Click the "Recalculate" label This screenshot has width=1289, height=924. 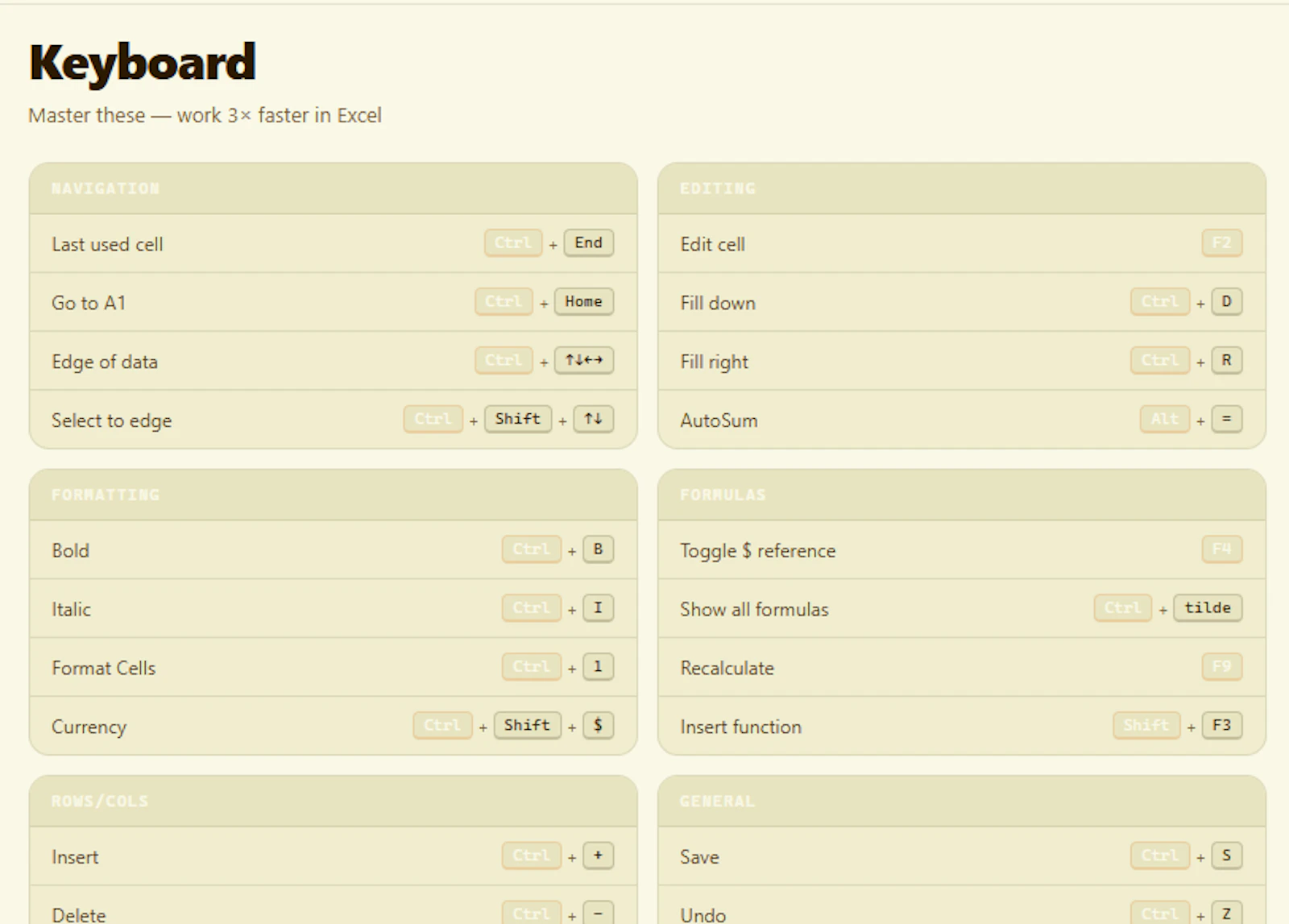[x=727, y=668]
